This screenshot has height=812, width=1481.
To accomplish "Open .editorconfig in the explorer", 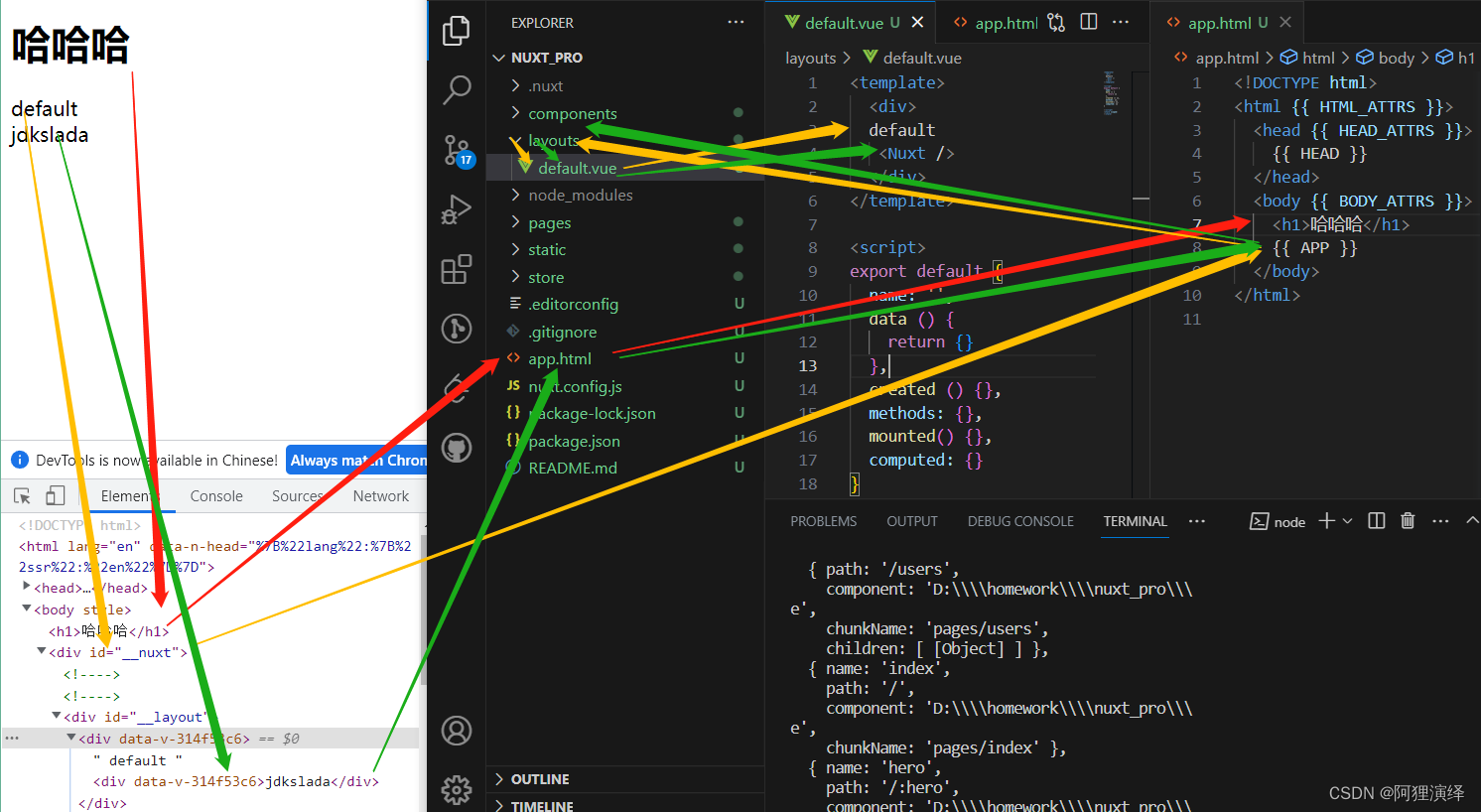I will pos(573,304).
